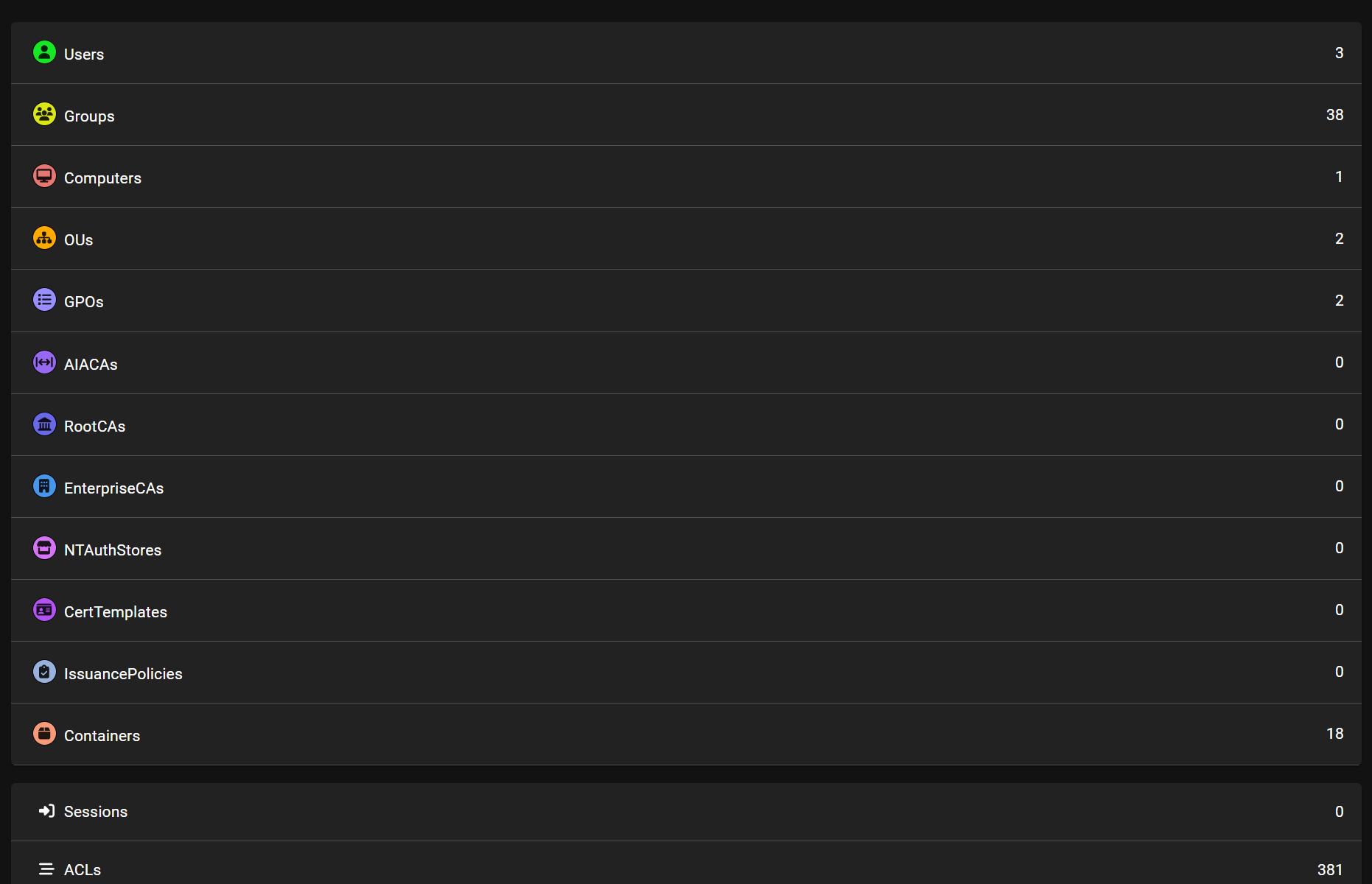Click the Containers count of 18
This screenshot has height=884, width=1372.
[x=1334, y=734]
